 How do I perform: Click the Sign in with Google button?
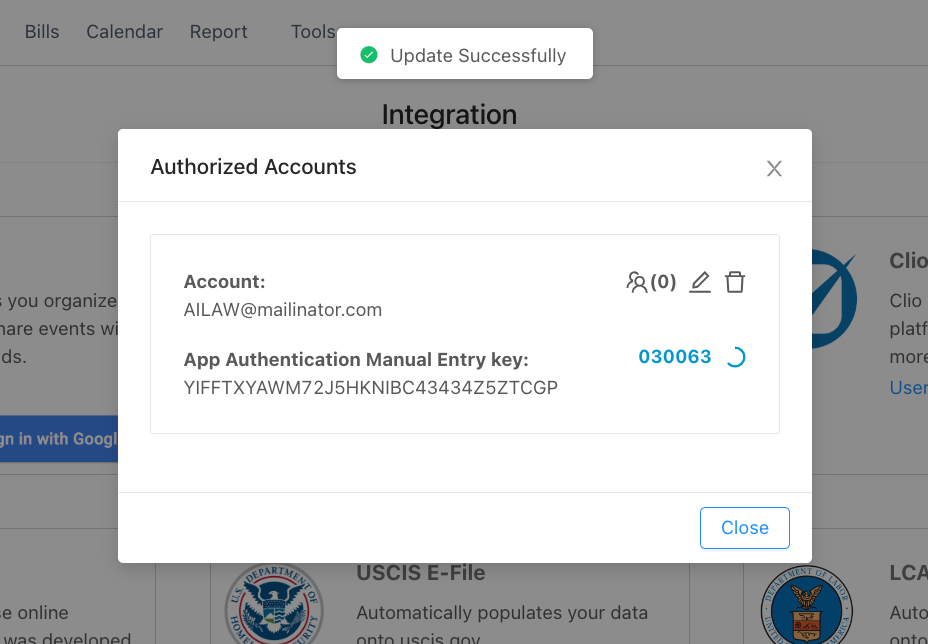point(59,439)
